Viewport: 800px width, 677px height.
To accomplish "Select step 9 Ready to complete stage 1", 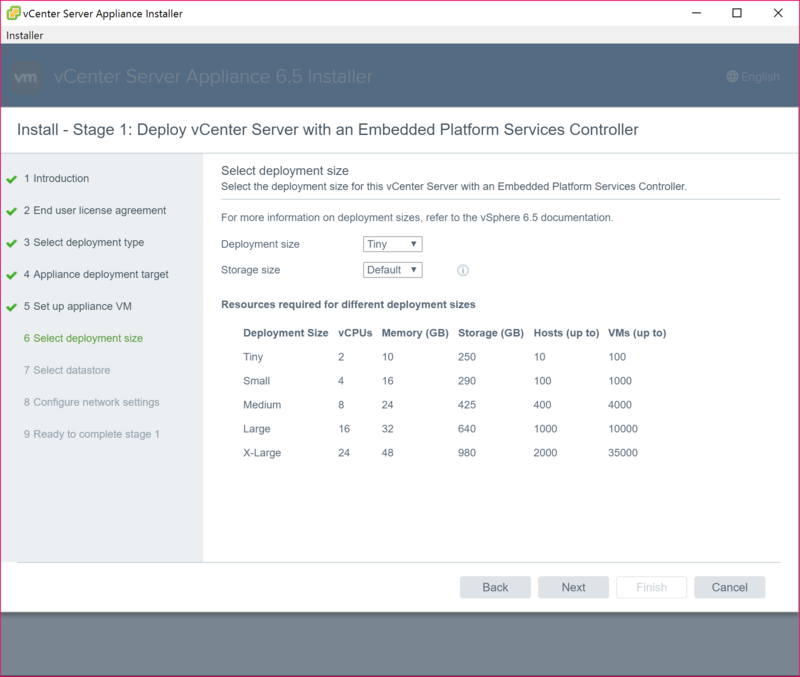I will pyautogui.click(x=92, y=434).
